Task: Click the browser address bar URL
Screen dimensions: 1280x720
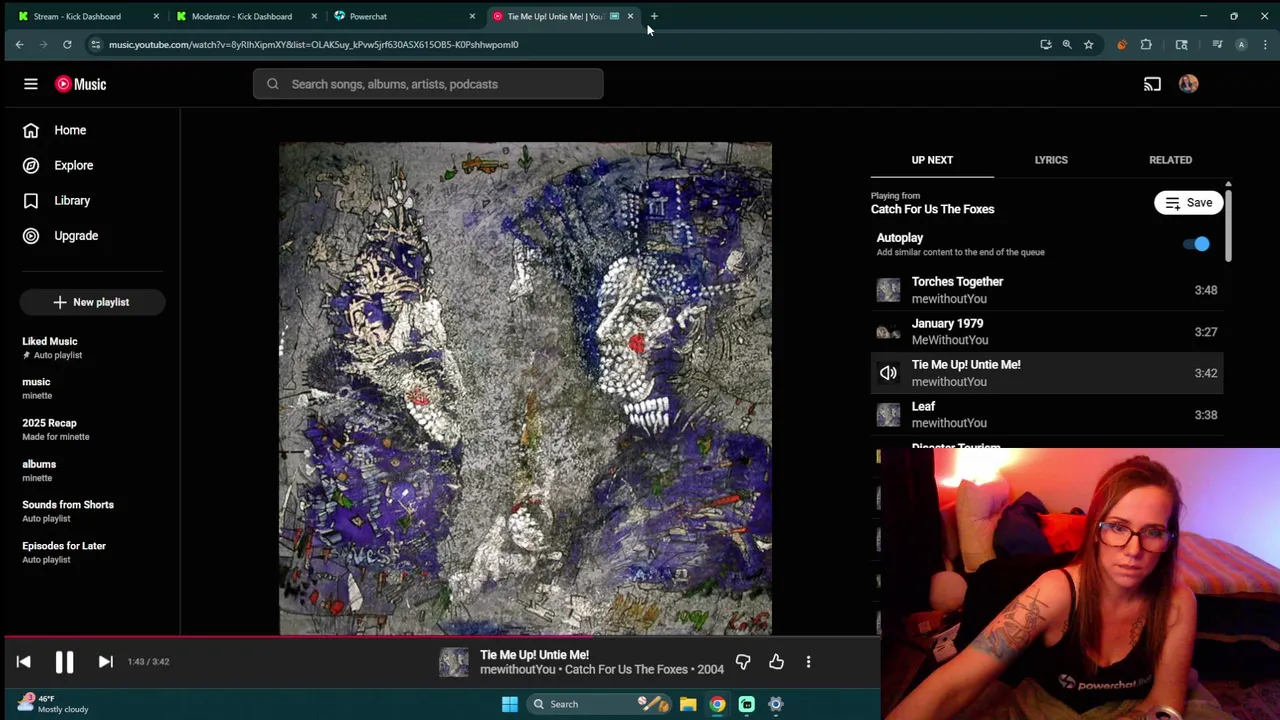Action: pos(313,44)
